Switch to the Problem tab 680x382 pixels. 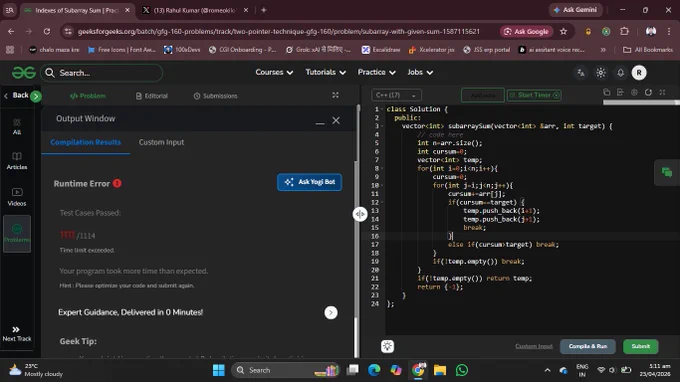coord(88,96)
